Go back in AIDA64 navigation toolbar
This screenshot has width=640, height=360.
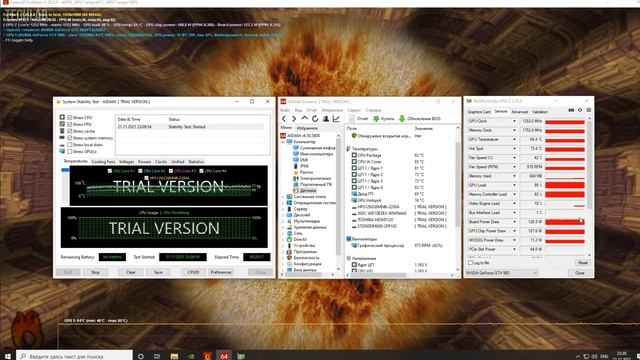pyautogui.click(x=284, y=119)
